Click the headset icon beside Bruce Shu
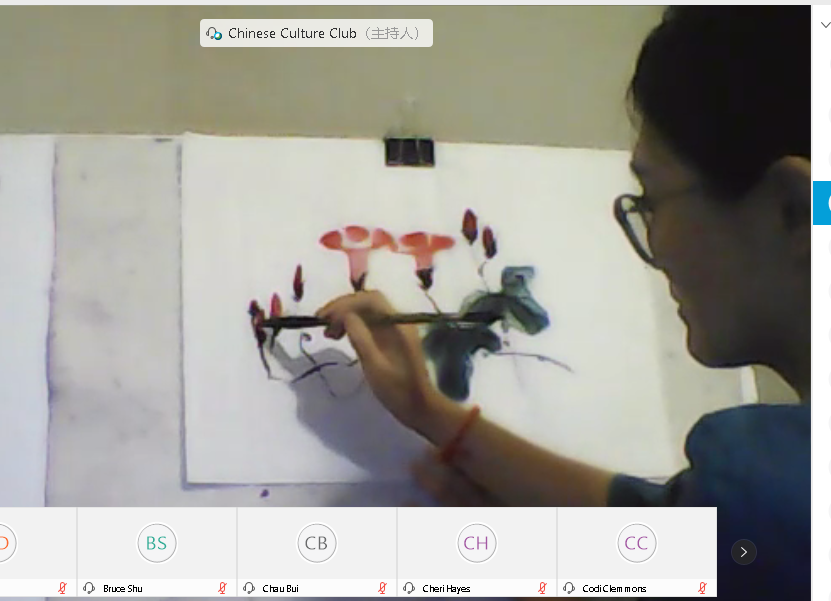Image resolution: width=831 pixels, height=601 pixels. (x=90, y=588)
